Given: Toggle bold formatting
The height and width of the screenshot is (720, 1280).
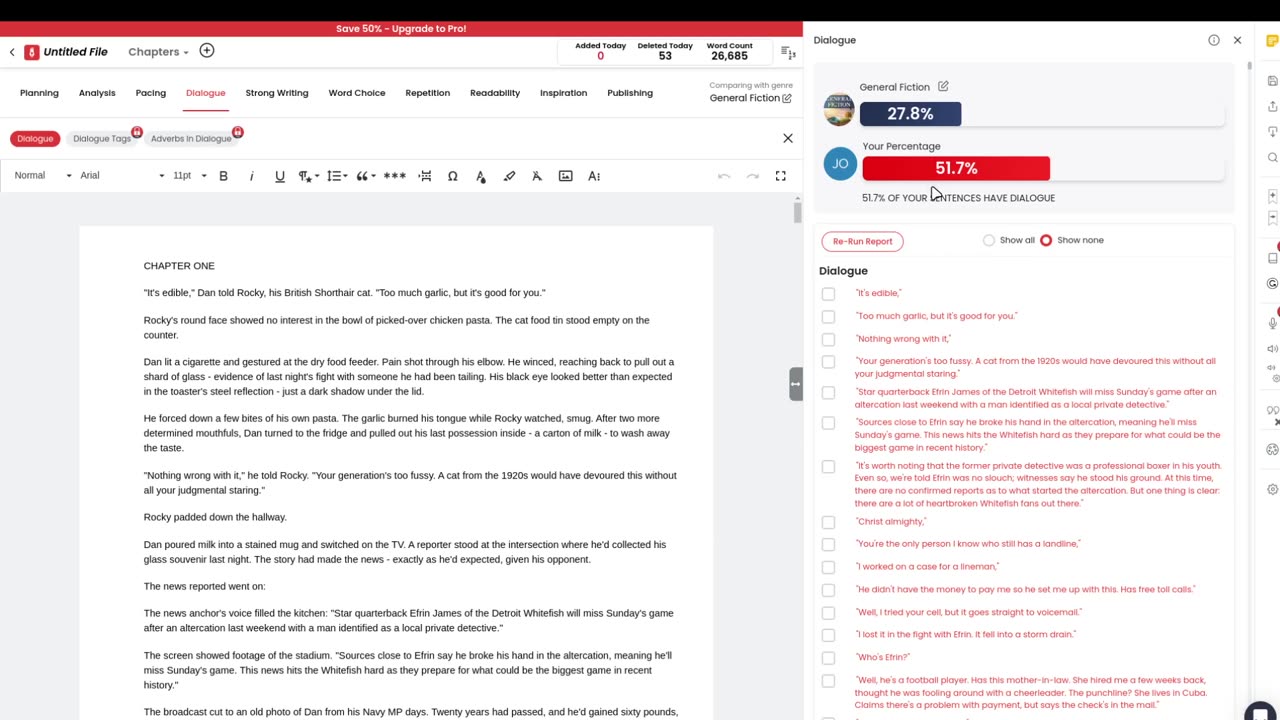Looking at the screenshot, I should [x=223, y=176].
